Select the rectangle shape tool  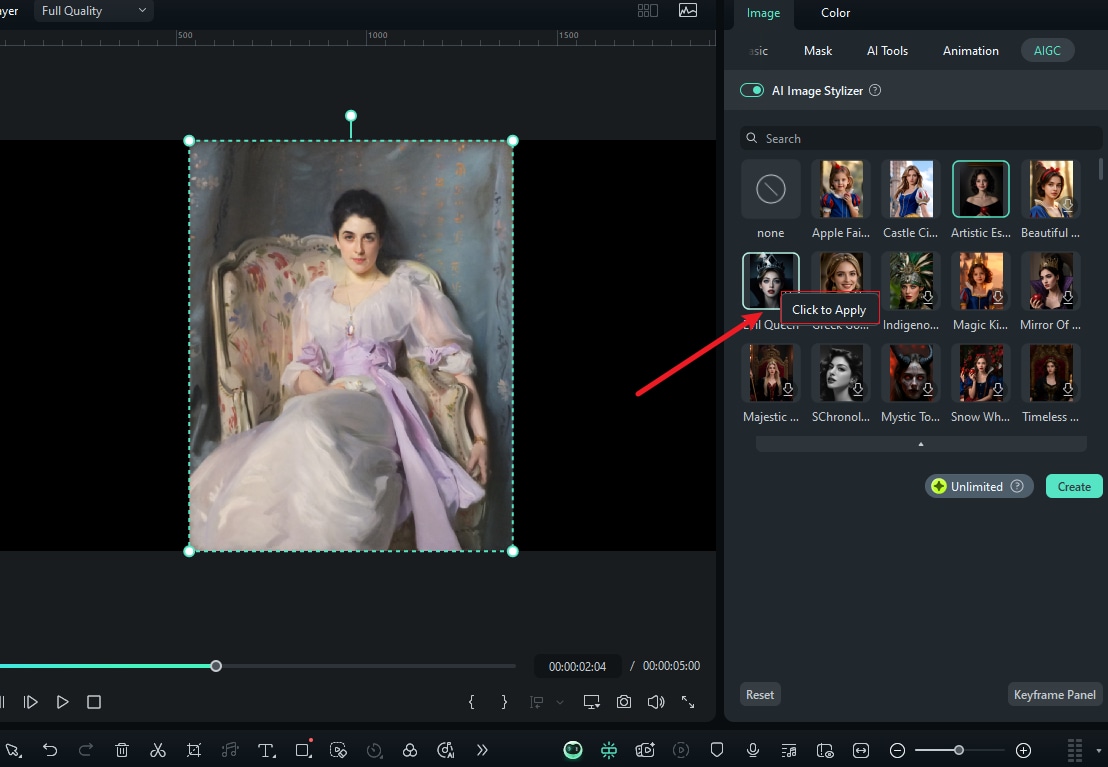coord(304,749)
